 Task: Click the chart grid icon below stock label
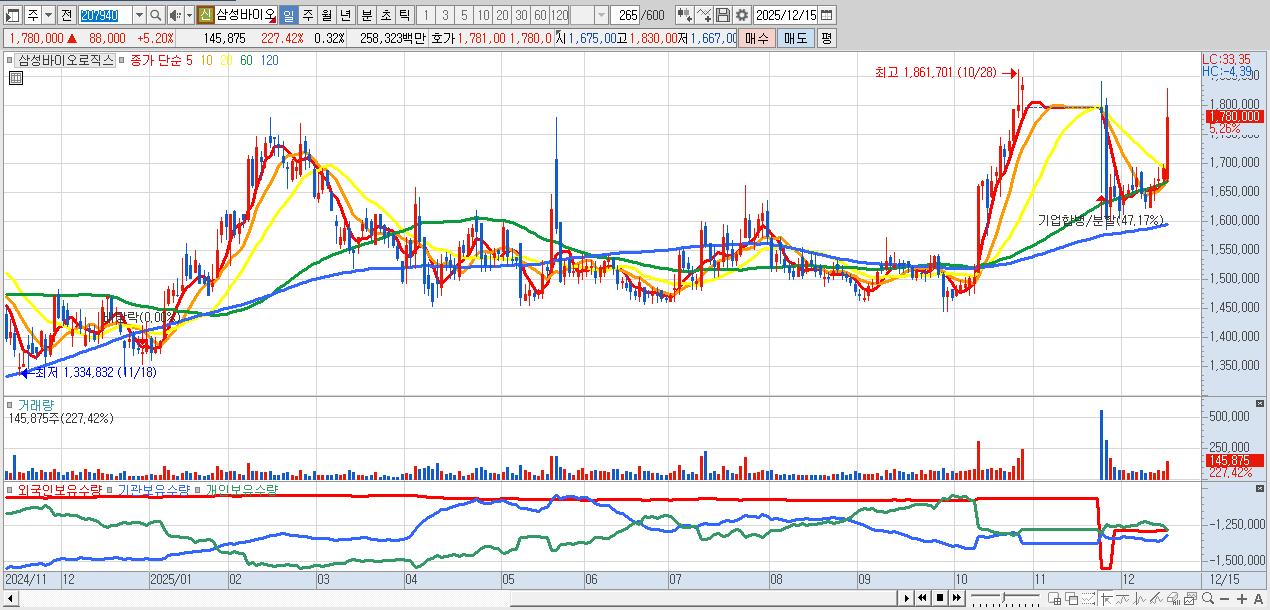pyautogui.click(x=14, y=77)
